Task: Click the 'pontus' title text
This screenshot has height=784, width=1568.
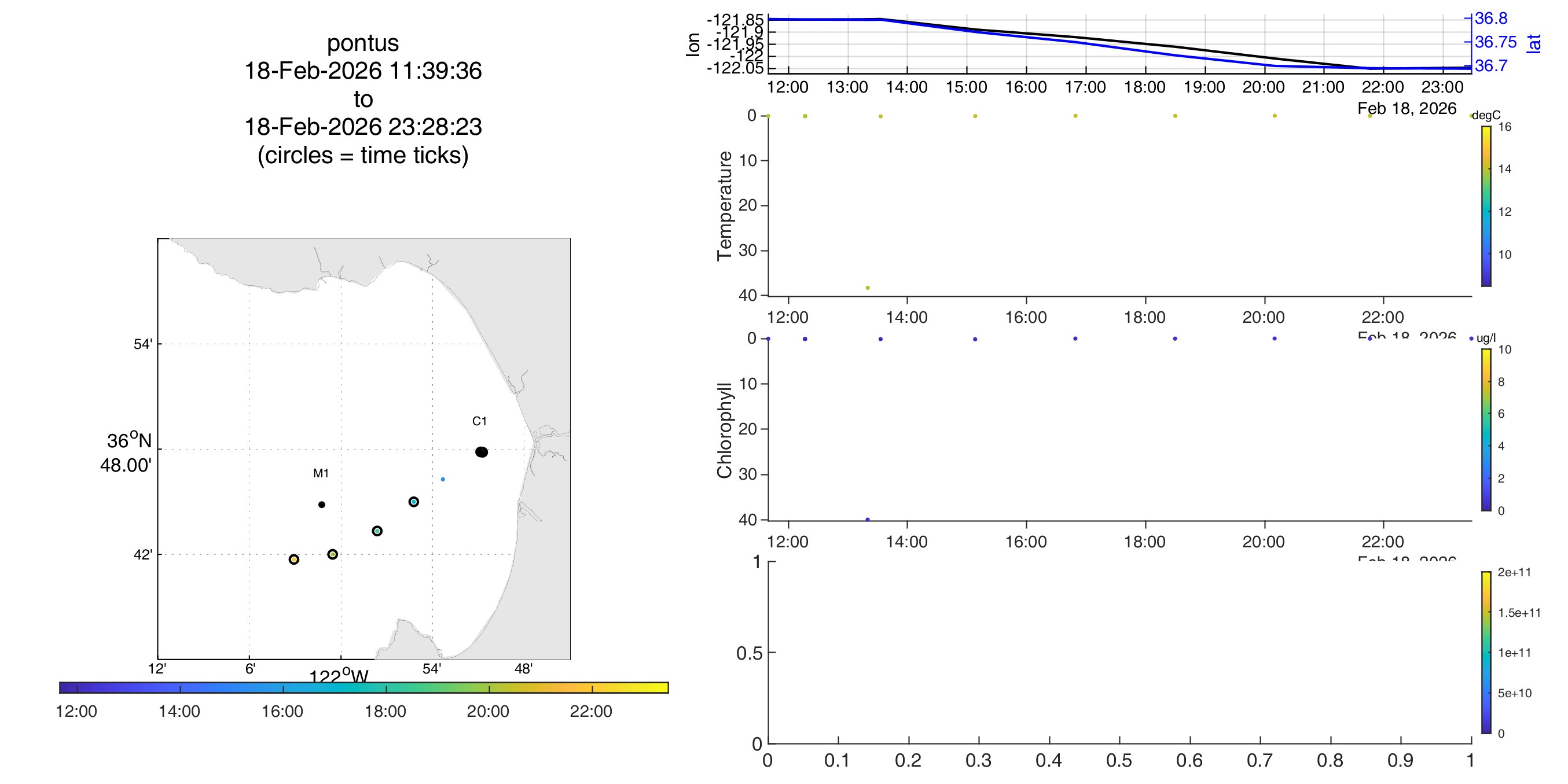Action: 363,43
